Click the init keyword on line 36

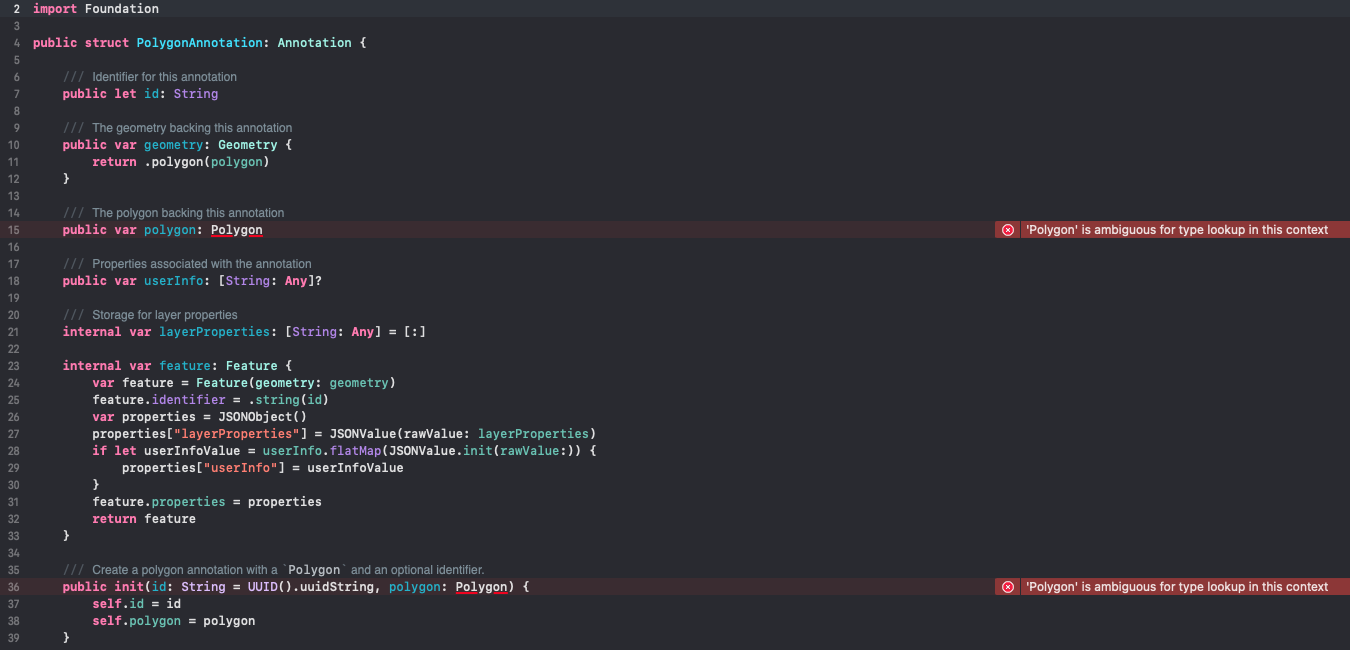(129, 587)
